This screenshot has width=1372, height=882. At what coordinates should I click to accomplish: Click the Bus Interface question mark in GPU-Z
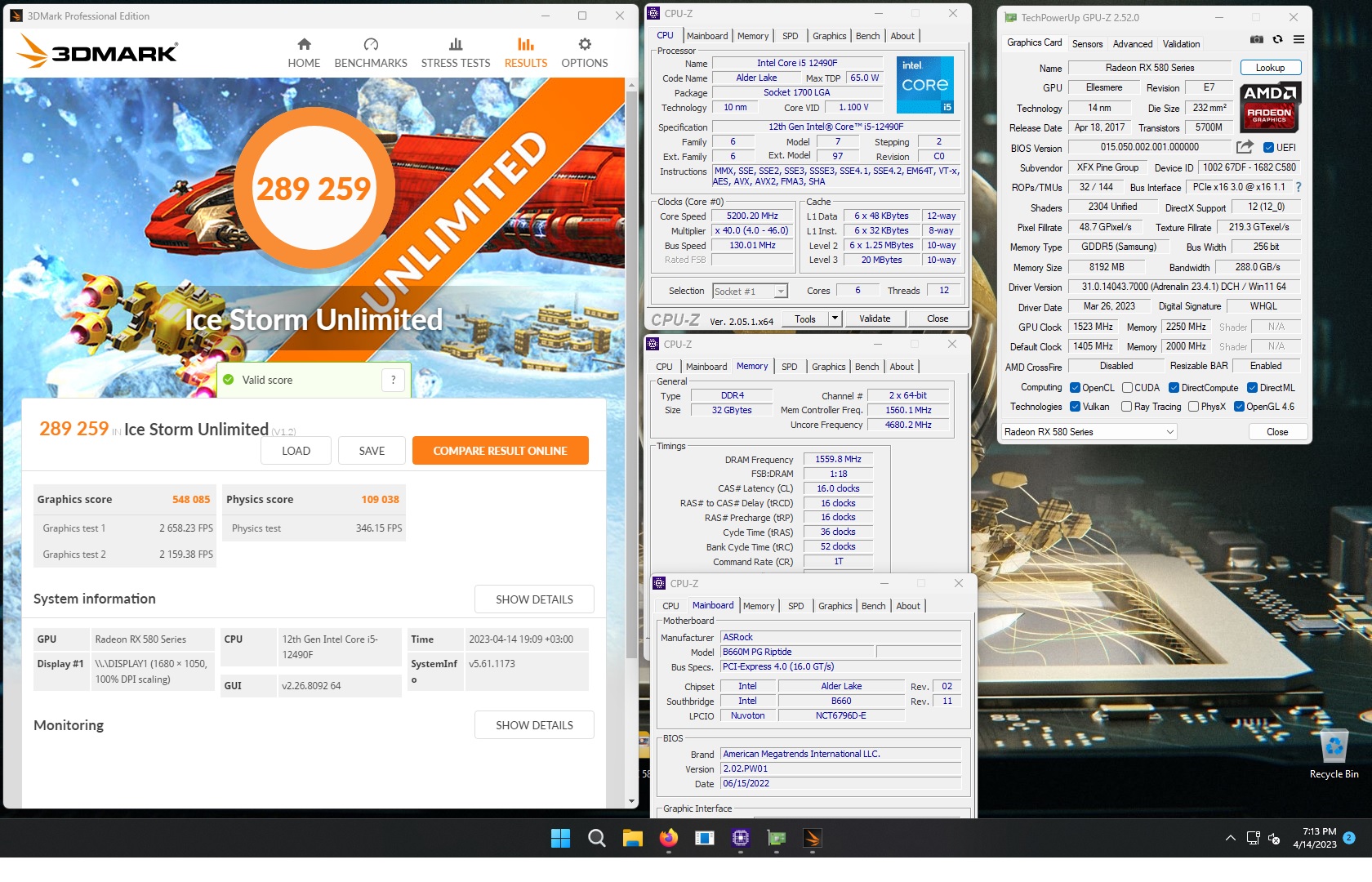tap(1298, 187)
